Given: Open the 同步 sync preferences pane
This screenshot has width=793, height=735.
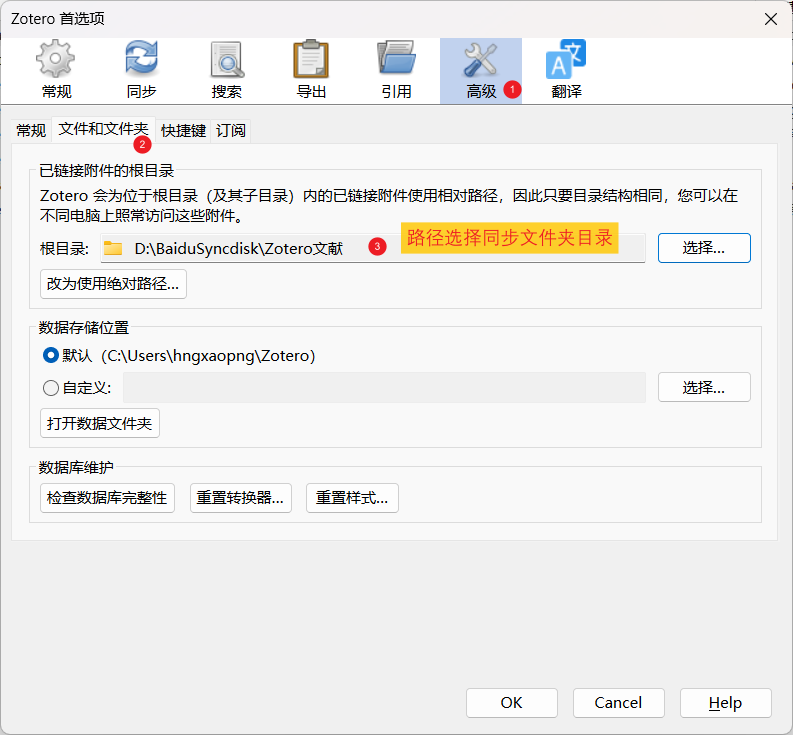Looking at the screenshot, I should coord(141,70).
